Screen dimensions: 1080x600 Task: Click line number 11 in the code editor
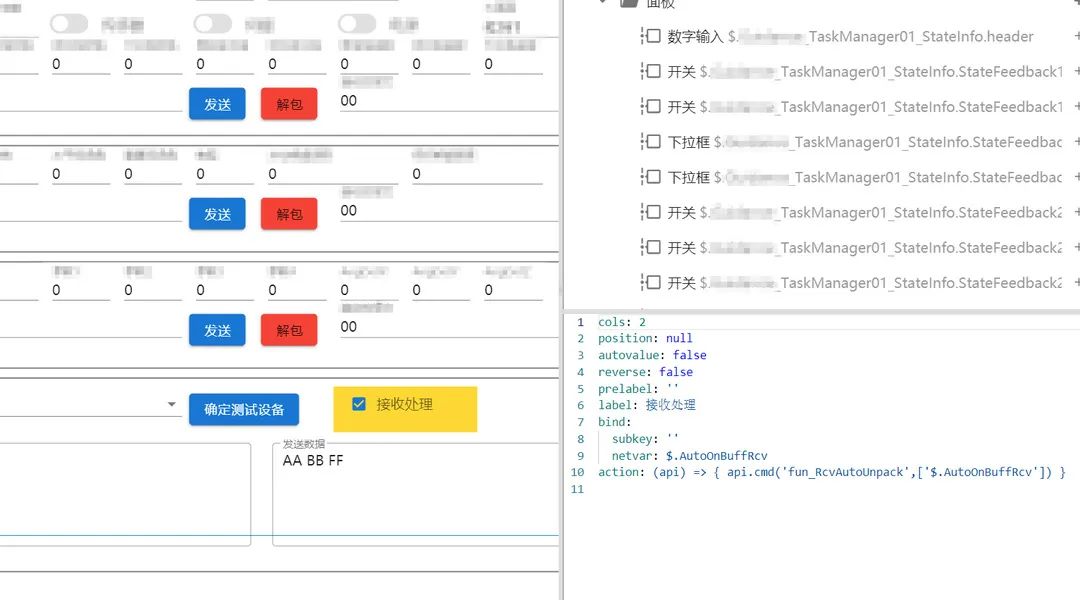pos(577,489)
